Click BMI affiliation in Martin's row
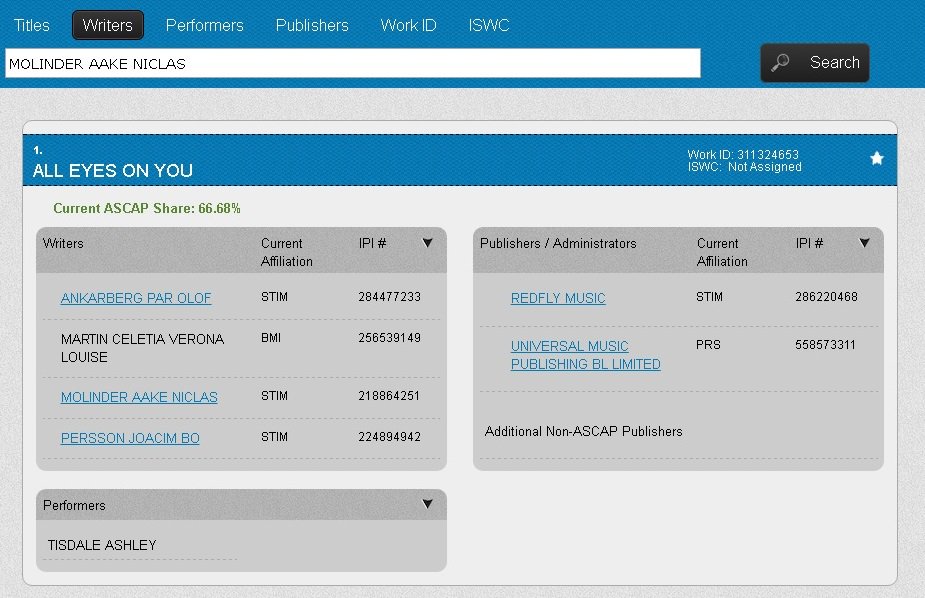 coord(271,338)
